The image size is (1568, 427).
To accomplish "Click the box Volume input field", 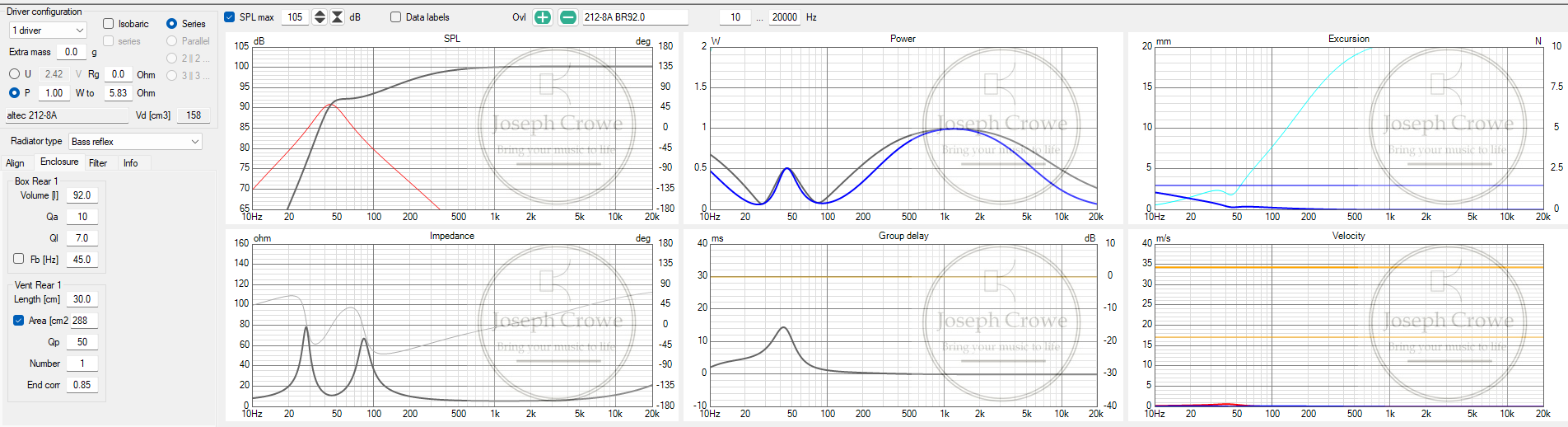I will (82, 195).
